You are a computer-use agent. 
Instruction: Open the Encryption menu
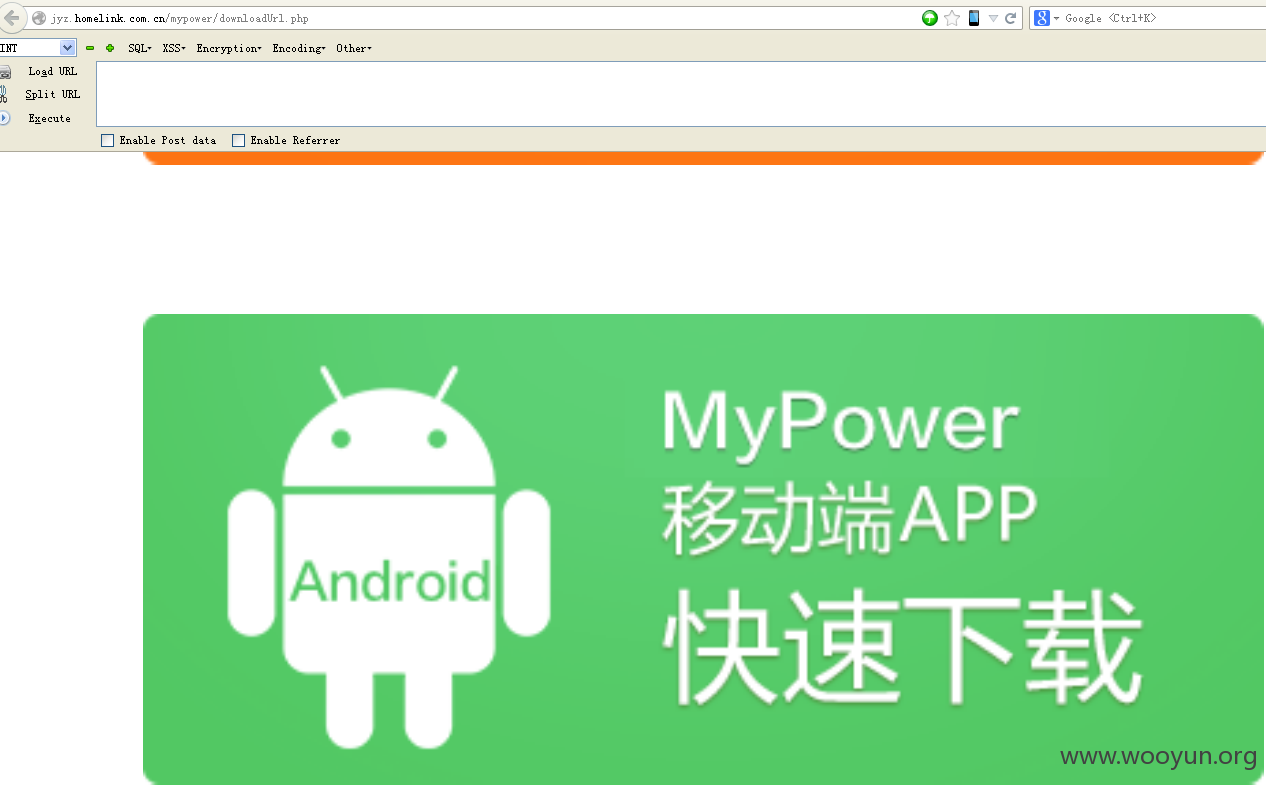pos(229,48)
